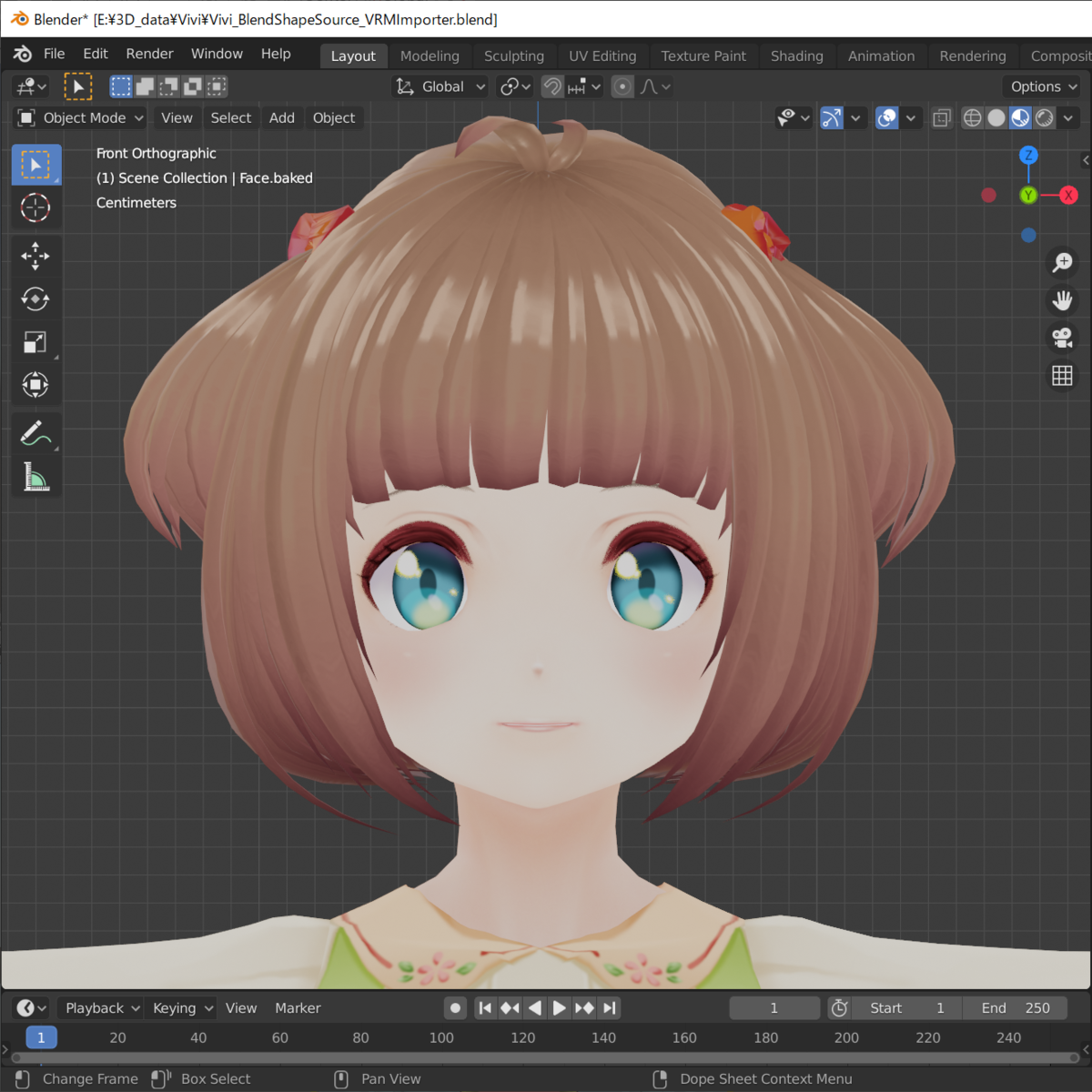Expand the overlays settings dropdown arrow
This screenshot has width=1092, height=1092.
point(911,117)
